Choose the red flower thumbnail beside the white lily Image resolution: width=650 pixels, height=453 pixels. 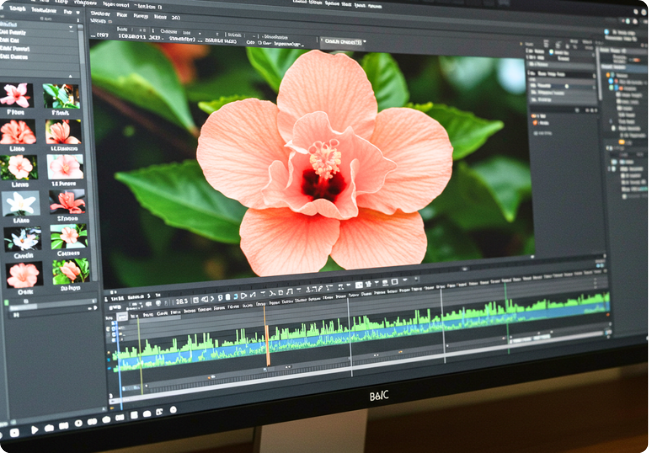coord(67,202)
